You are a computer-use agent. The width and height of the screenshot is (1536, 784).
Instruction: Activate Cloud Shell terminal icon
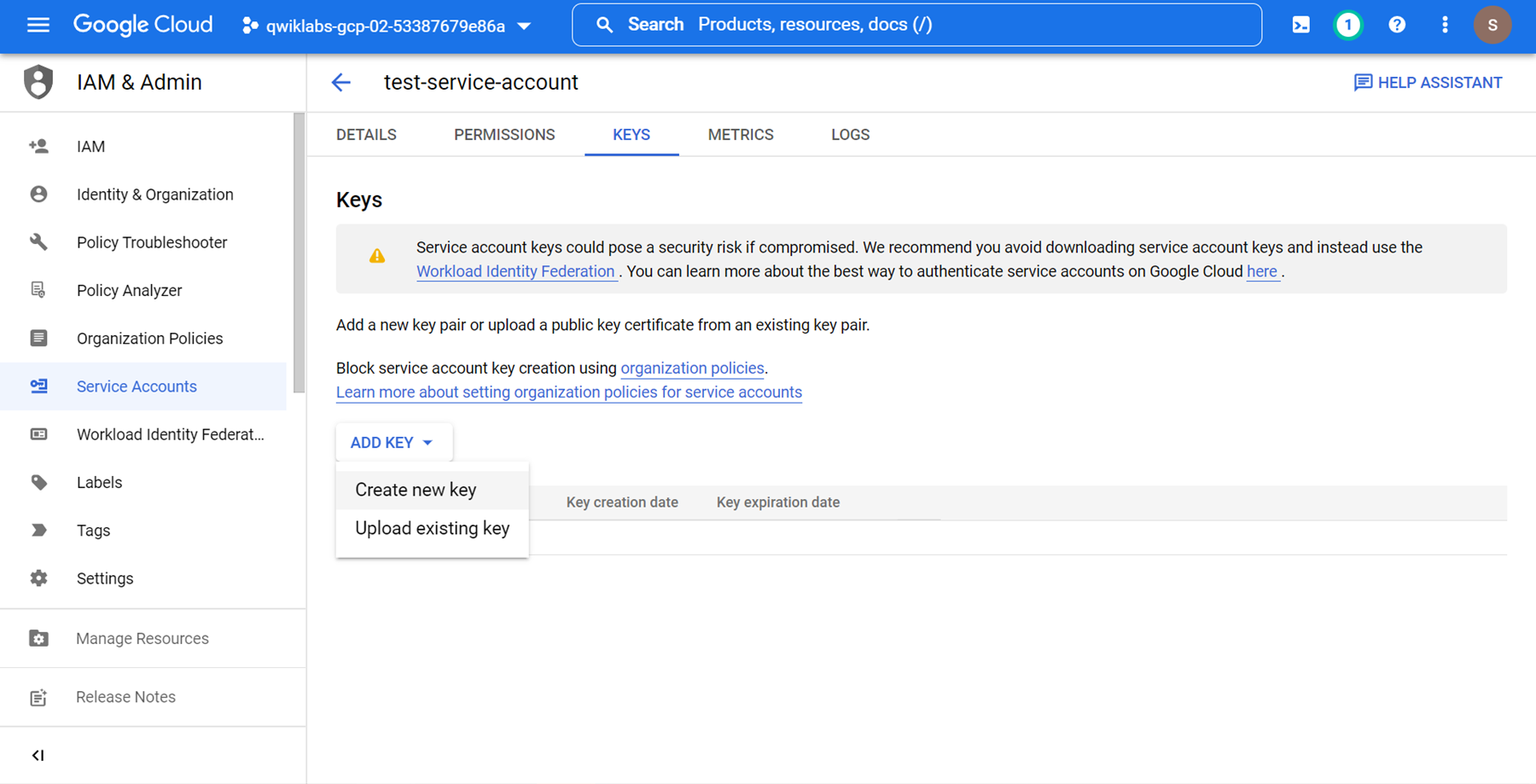tap(1300, 25)
